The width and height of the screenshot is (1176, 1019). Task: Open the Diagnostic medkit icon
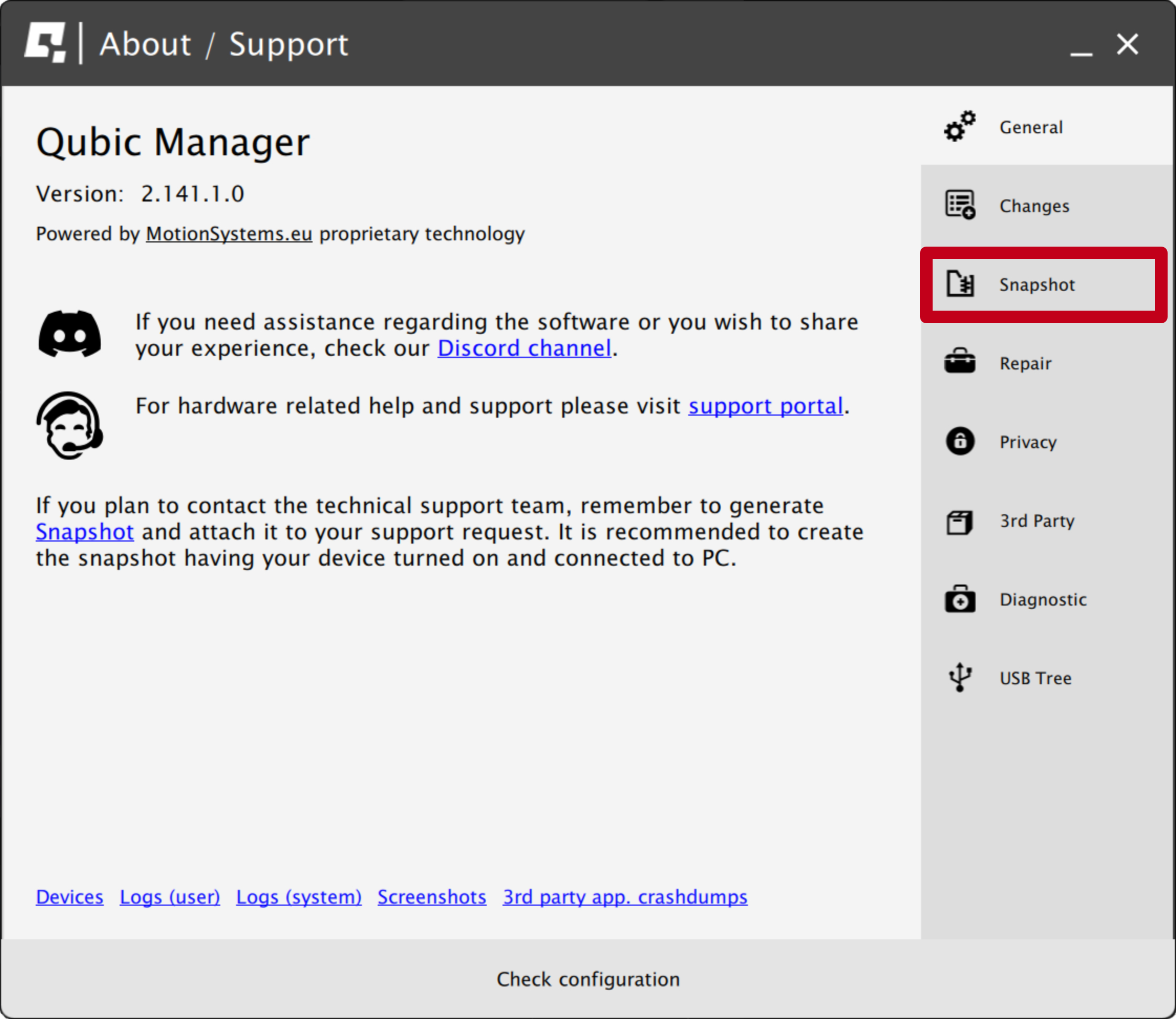coord(959,599)
